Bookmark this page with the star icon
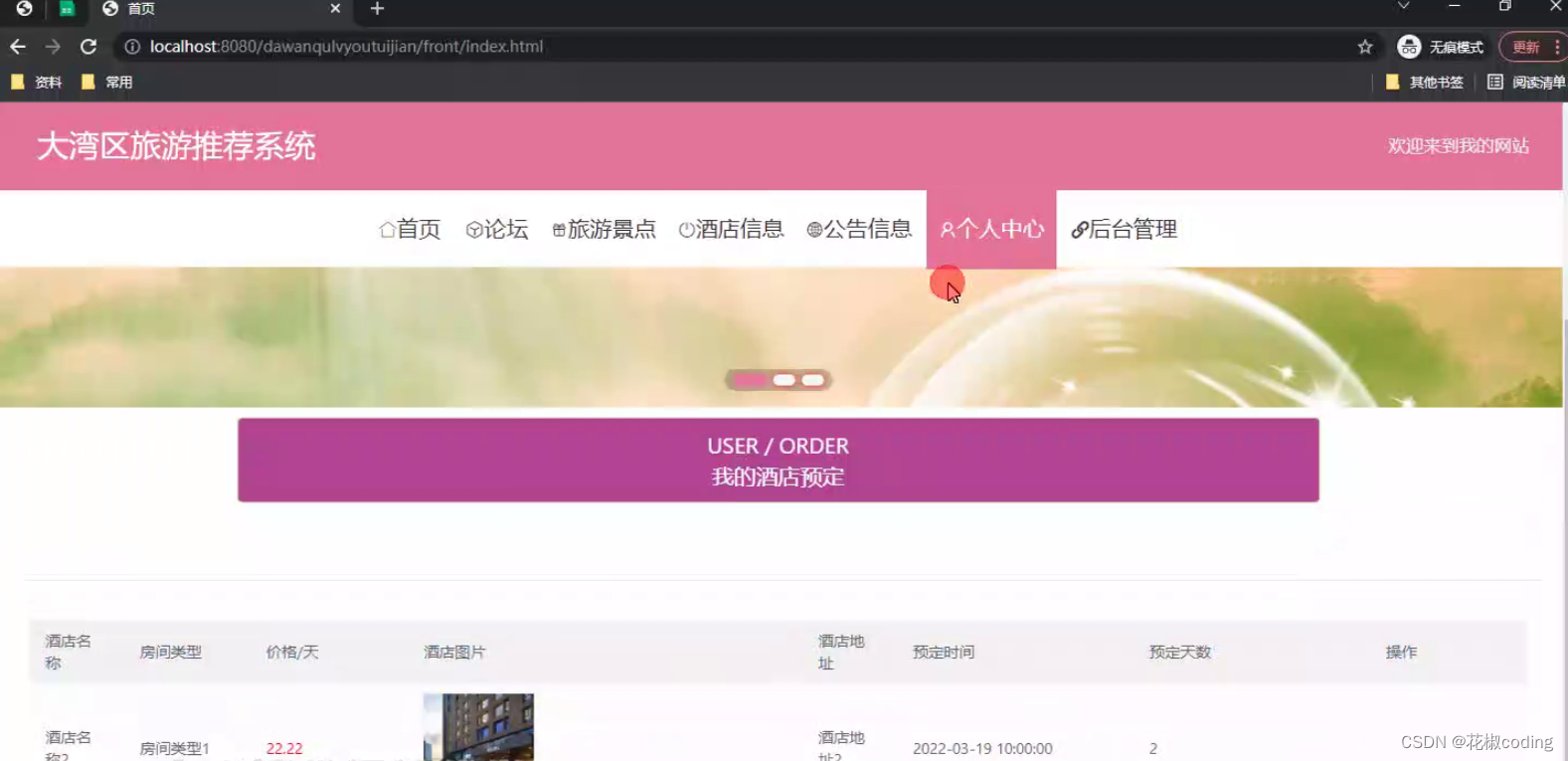1568x761 pixels. click(x=1365, y=47)
